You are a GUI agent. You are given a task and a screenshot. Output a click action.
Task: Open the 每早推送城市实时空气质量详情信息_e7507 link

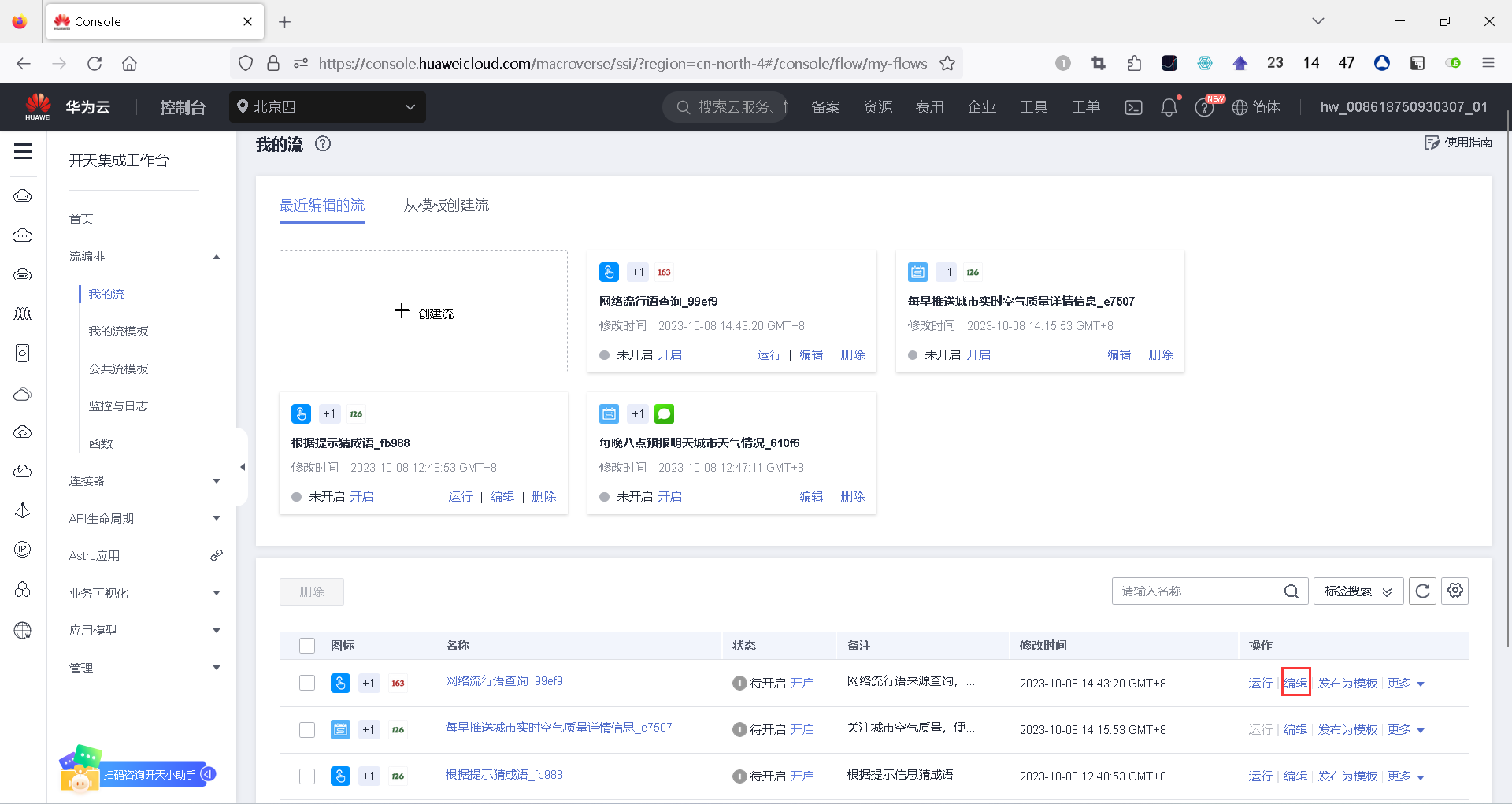558,728
